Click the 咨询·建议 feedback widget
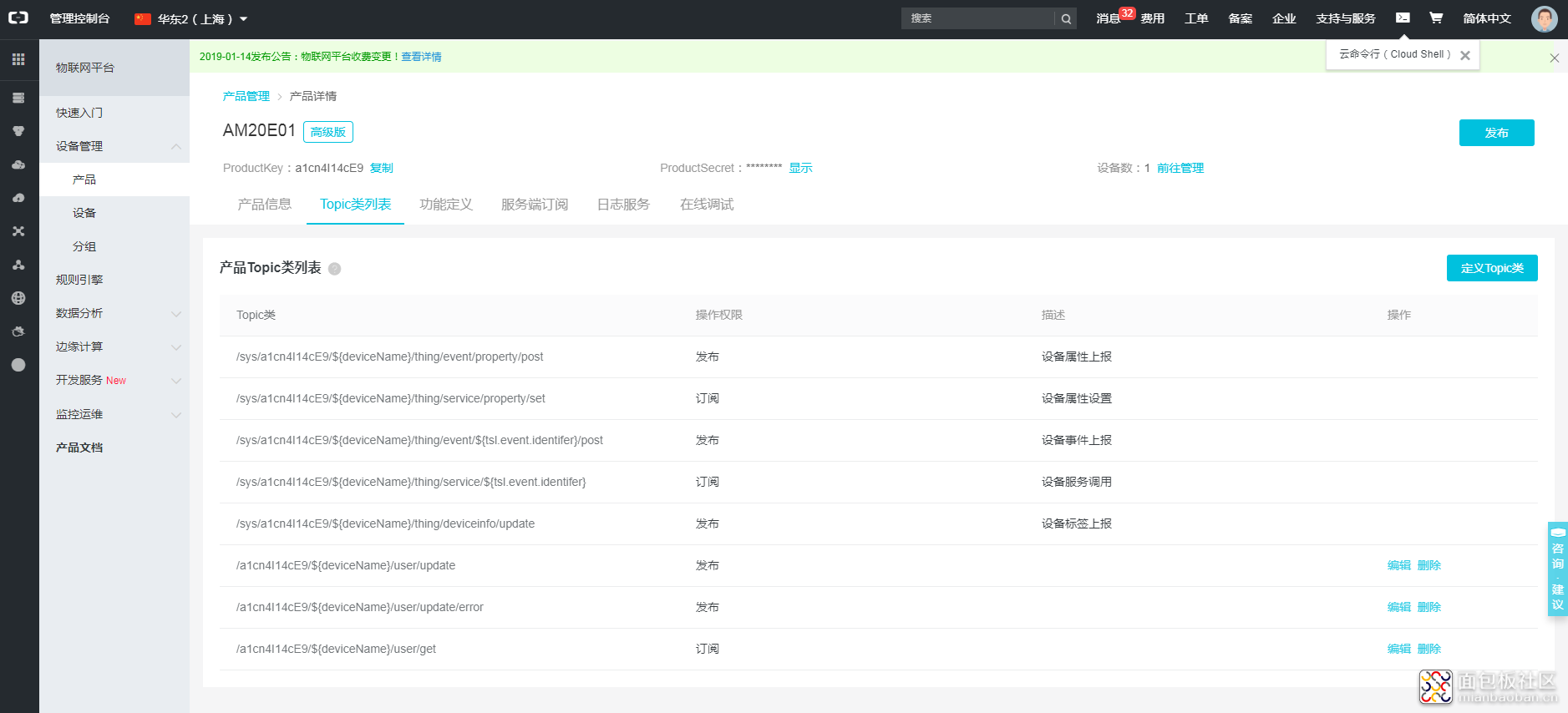The width and height of the screenshot is (1568, 713). pos(1557,569)
